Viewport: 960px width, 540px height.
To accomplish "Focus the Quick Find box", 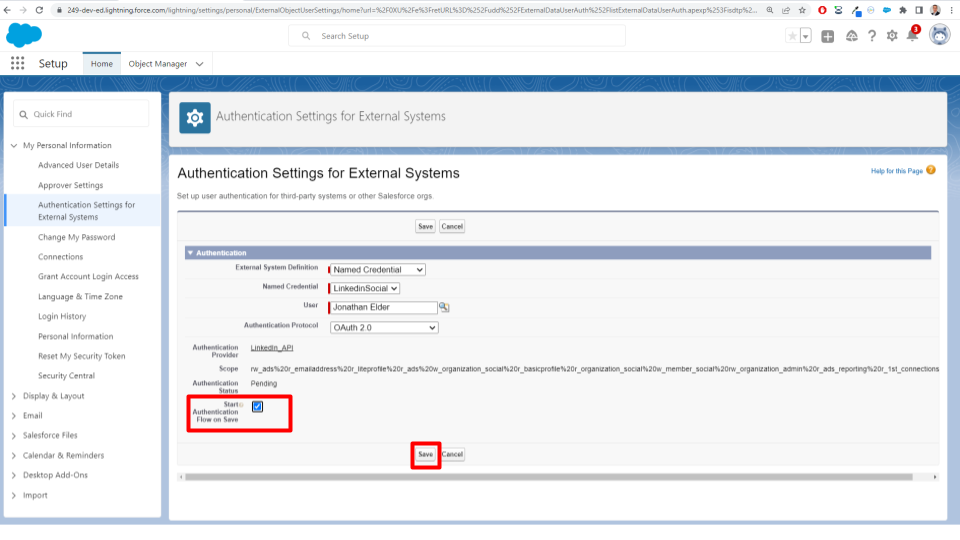I will (81, 114).
